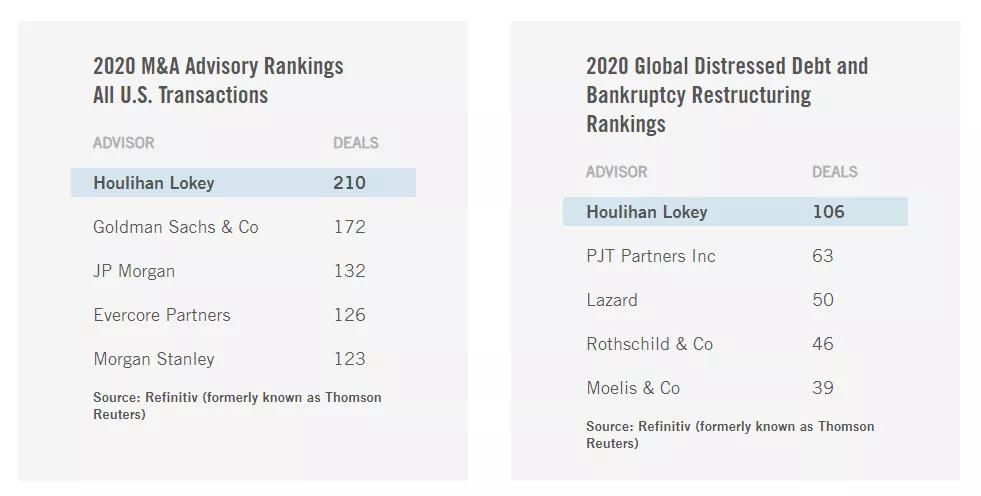Click the Evercore Partners advisor entry
The width and height of the screenshot is (981, 496).
point(162,315)
